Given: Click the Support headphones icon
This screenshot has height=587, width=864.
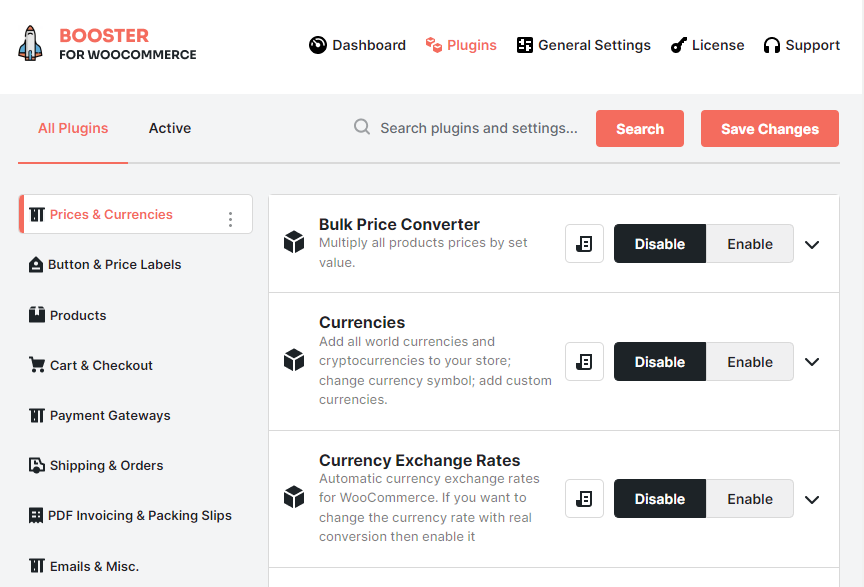Looking at the screenshot, I should pyautogui.click(x=771, y=45).
